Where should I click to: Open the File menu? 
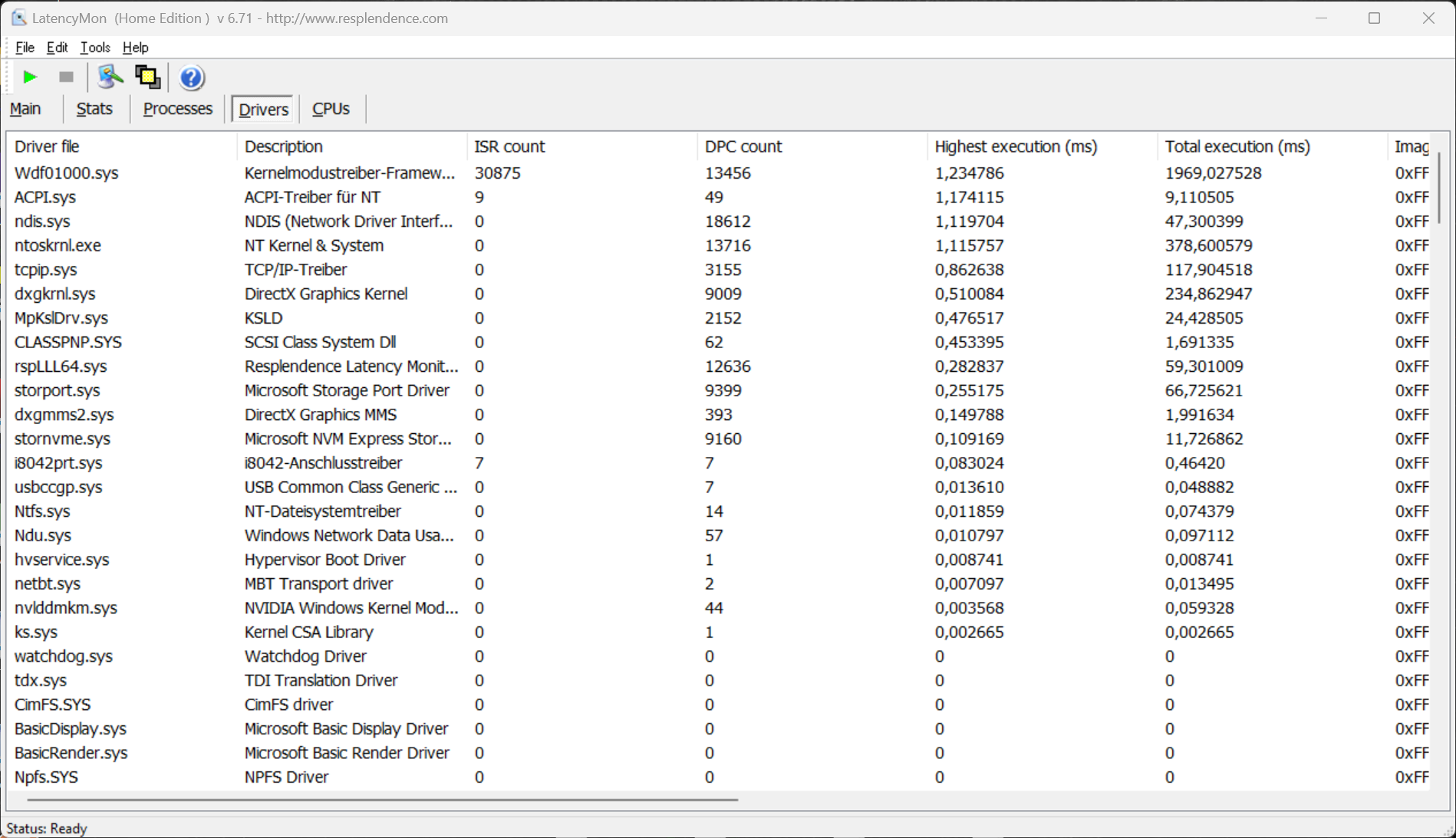(25, 48)
